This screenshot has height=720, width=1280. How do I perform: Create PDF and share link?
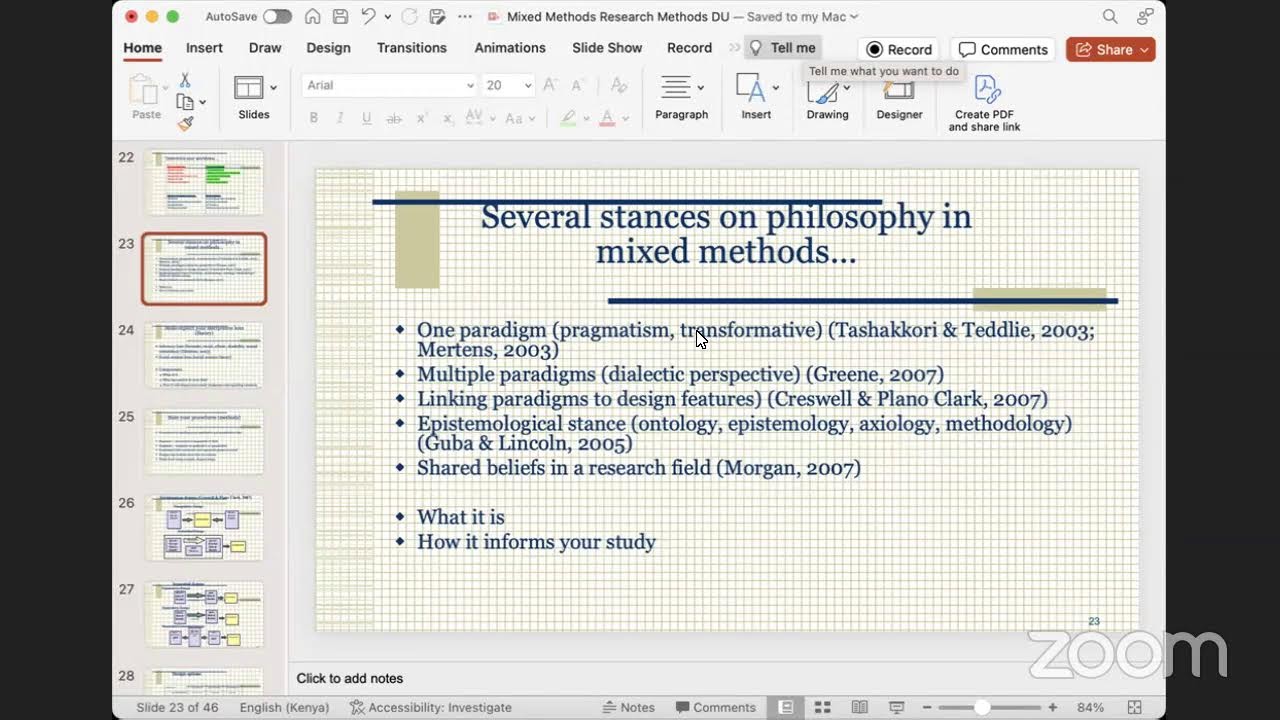pyautogui.click(x=984, y=103)
